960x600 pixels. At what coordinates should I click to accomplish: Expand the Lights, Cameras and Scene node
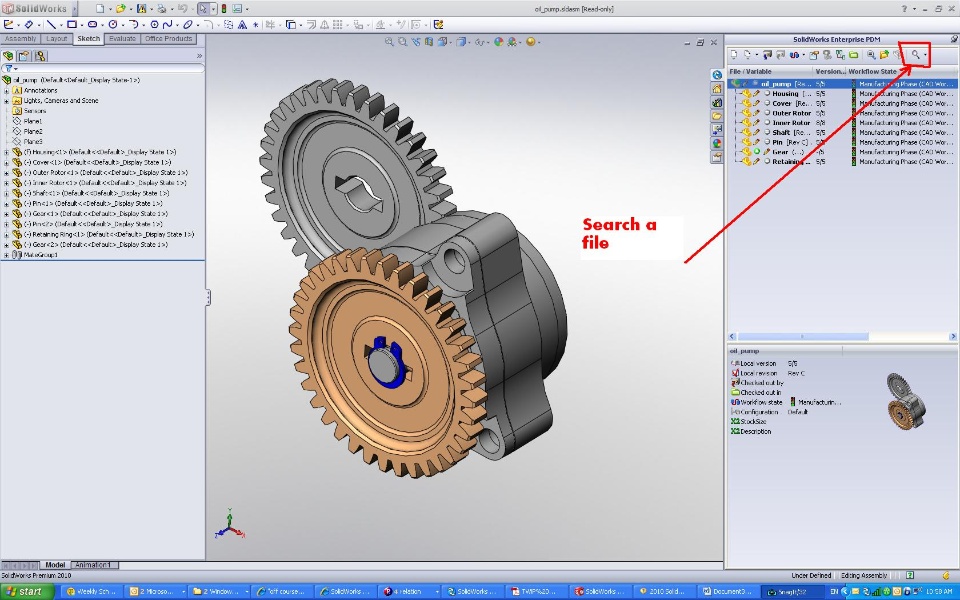[7, 100]
